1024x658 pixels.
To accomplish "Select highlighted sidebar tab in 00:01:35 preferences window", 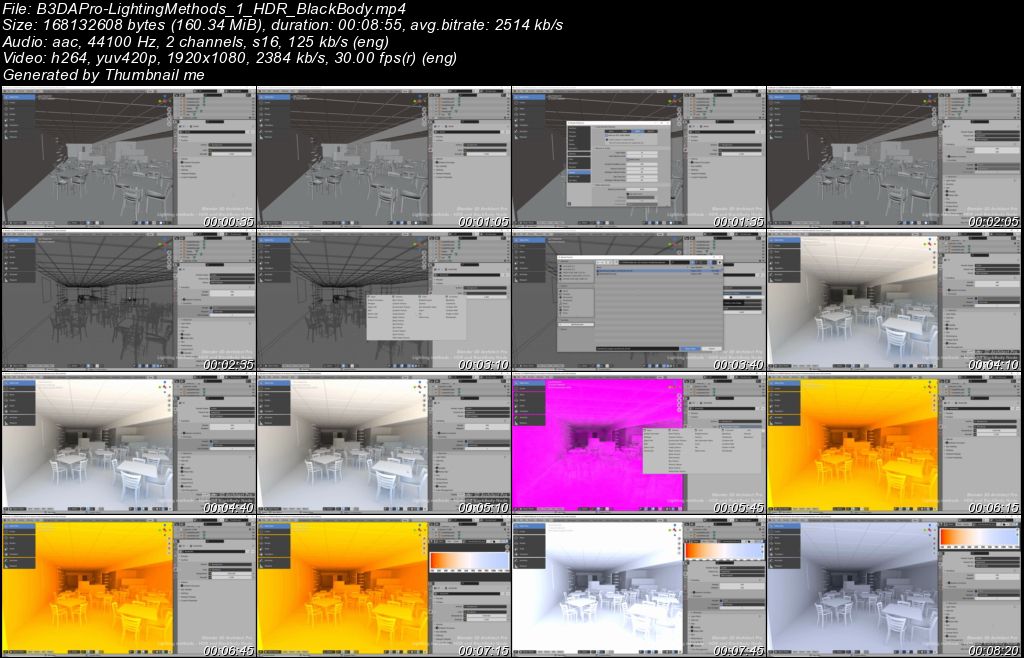I will [579, 173].
